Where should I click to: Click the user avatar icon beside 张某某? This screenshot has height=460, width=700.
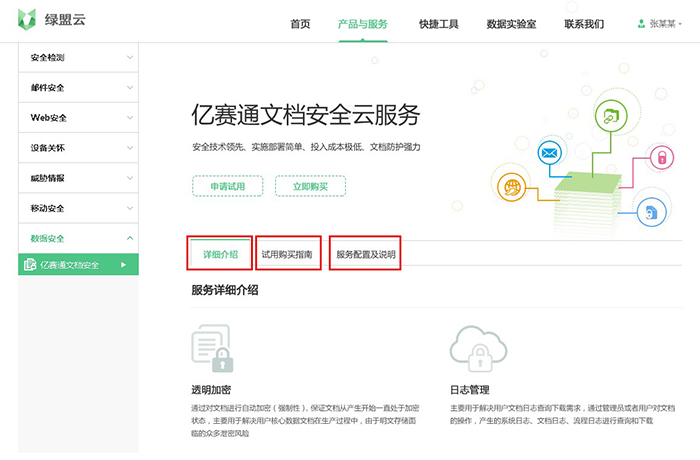click(x=642, y=24)
